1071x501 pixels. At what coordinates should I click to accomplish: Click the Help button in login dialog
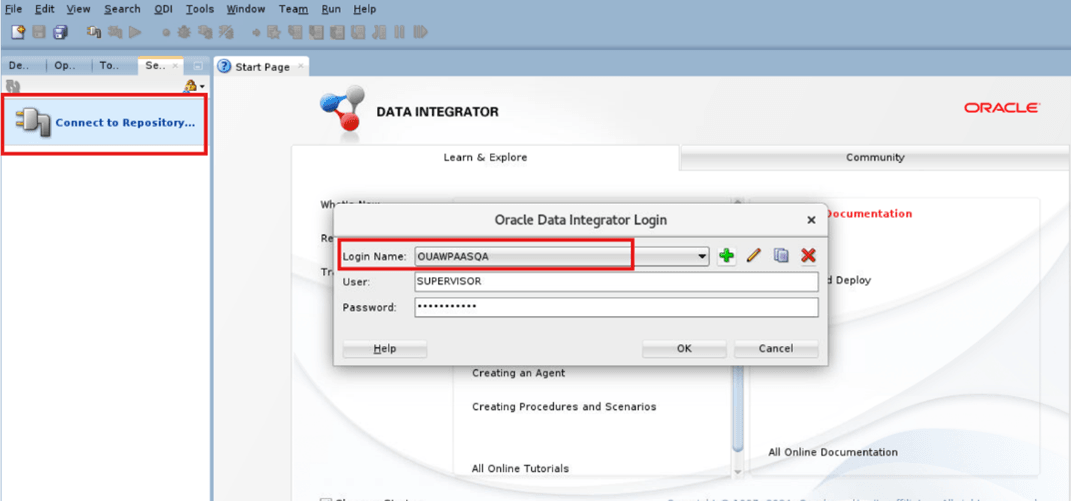click(x=385, y=349)
